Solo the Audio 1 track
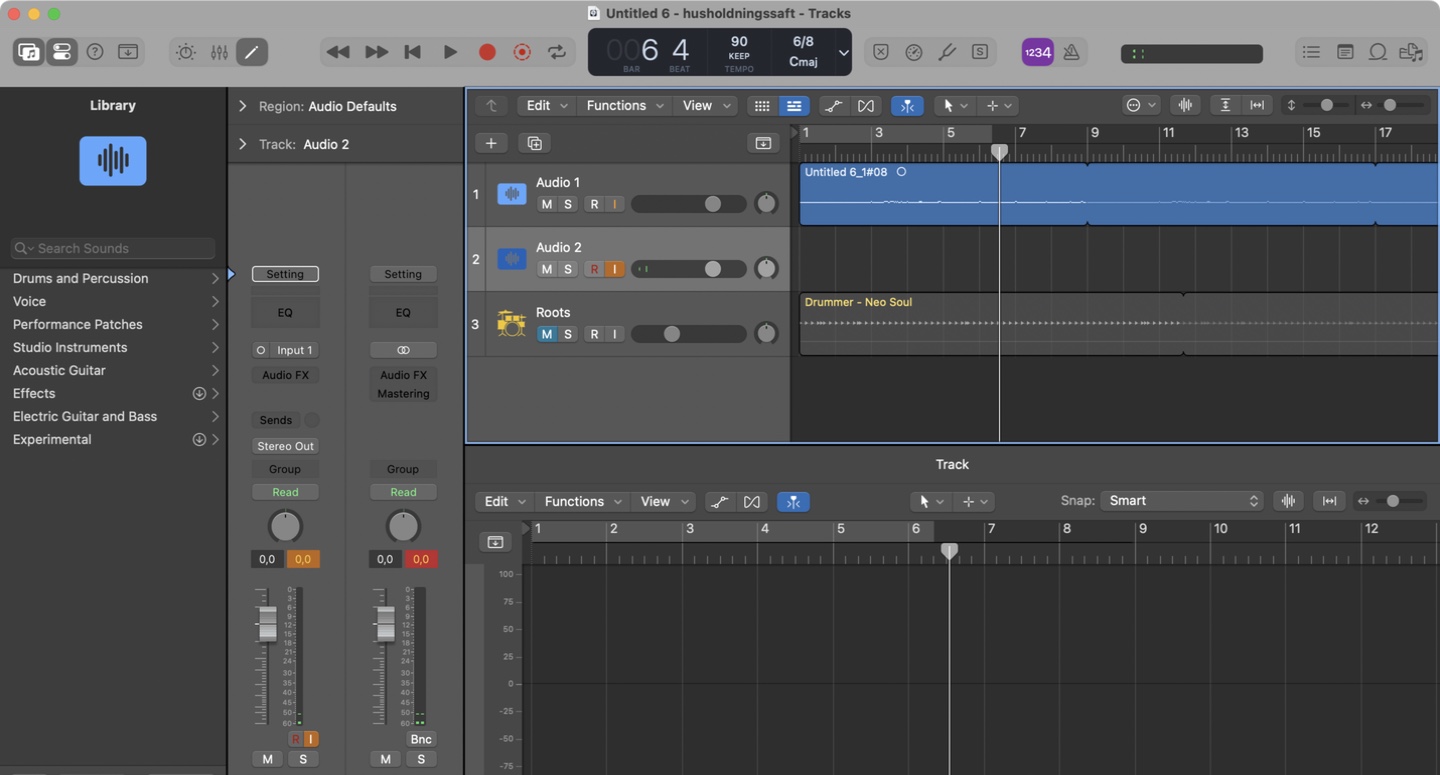This screenshot has height=775, width=1440. tap(568, 204)
